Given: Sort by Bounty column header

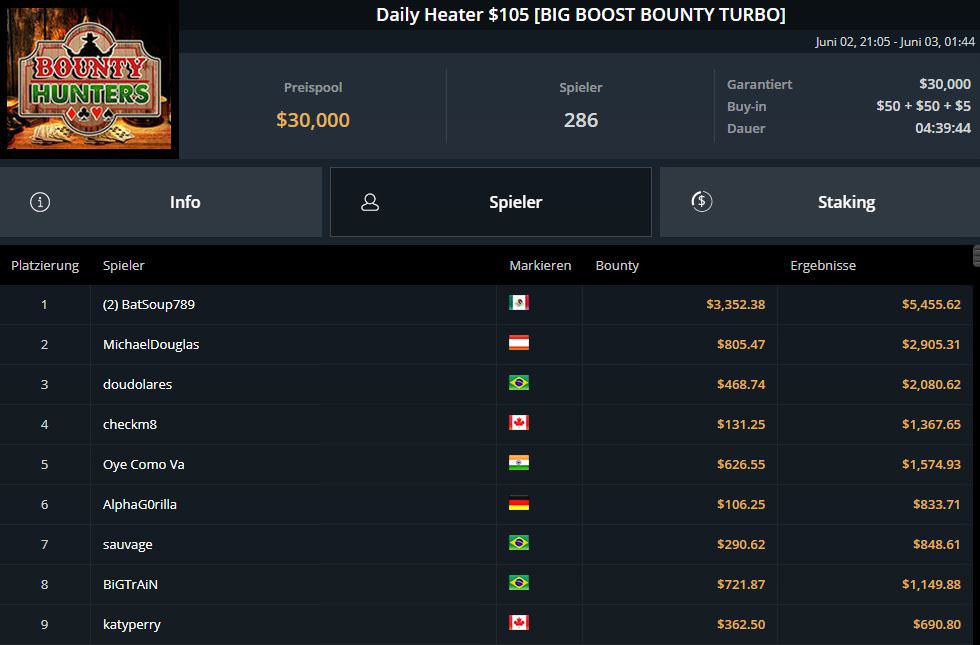Looking at the screenshot, I should tap(617, 266).
